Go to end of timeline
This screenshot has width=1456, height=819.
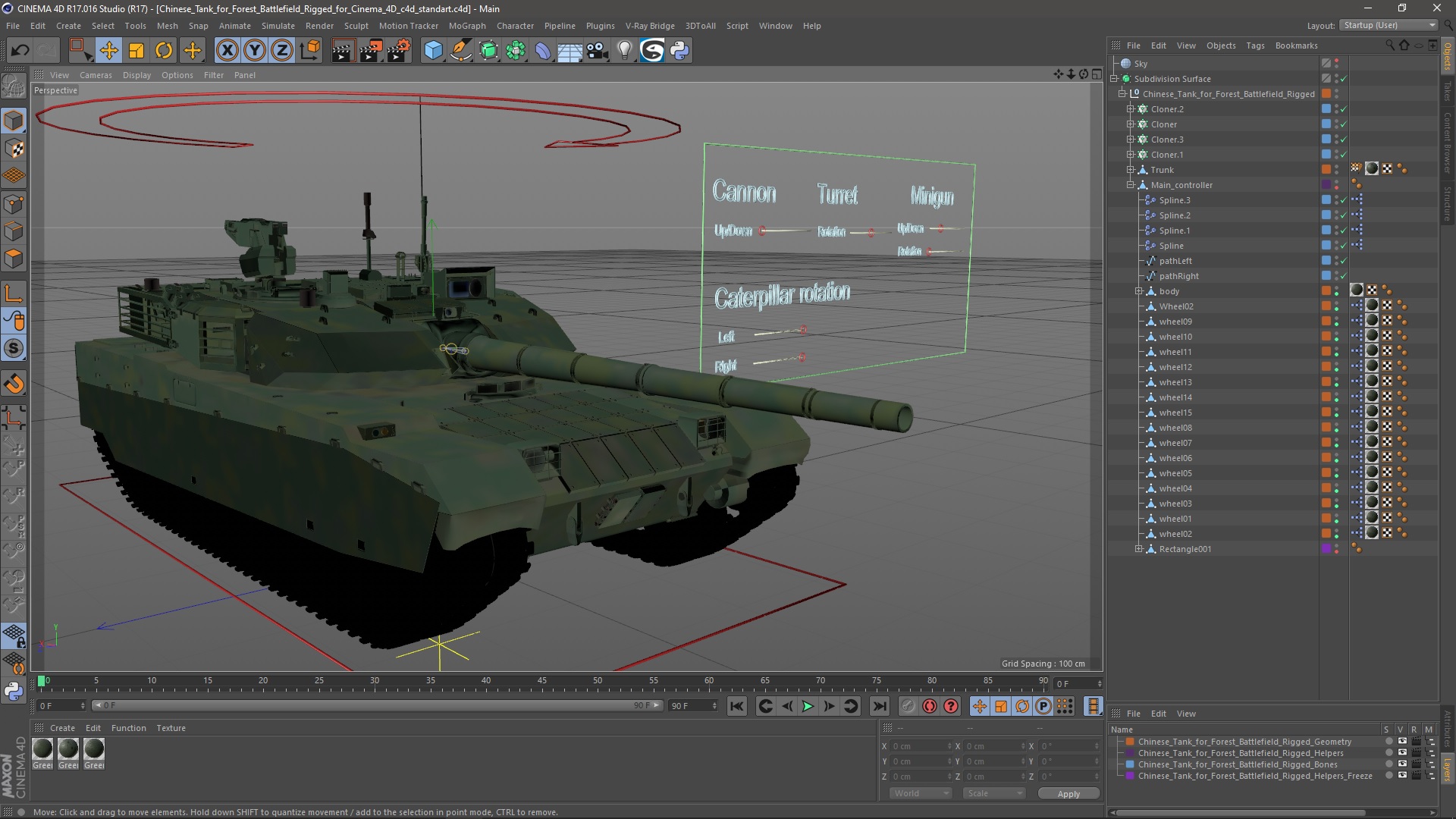879,706
